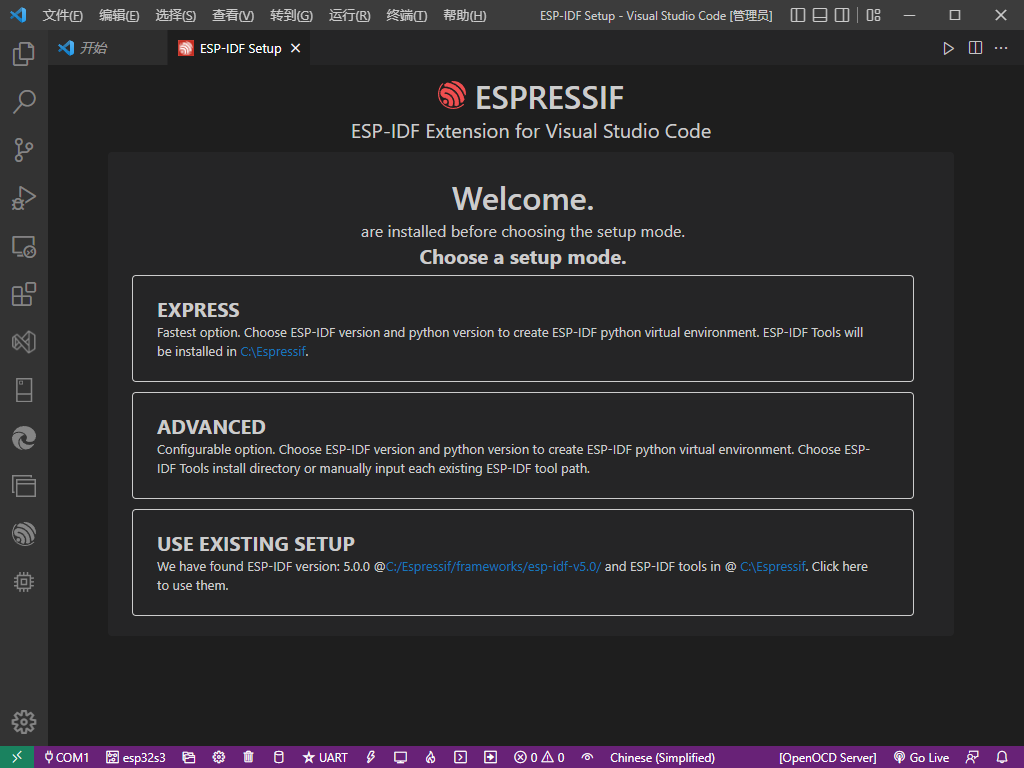Open the chip icon in activity bar

24,582
